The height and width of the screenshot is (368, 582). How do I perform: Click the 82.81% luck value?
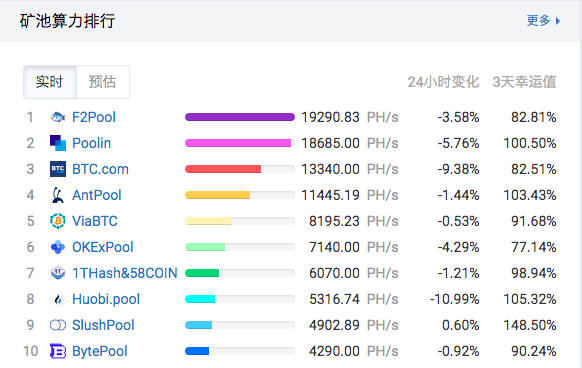pos(534,117)
